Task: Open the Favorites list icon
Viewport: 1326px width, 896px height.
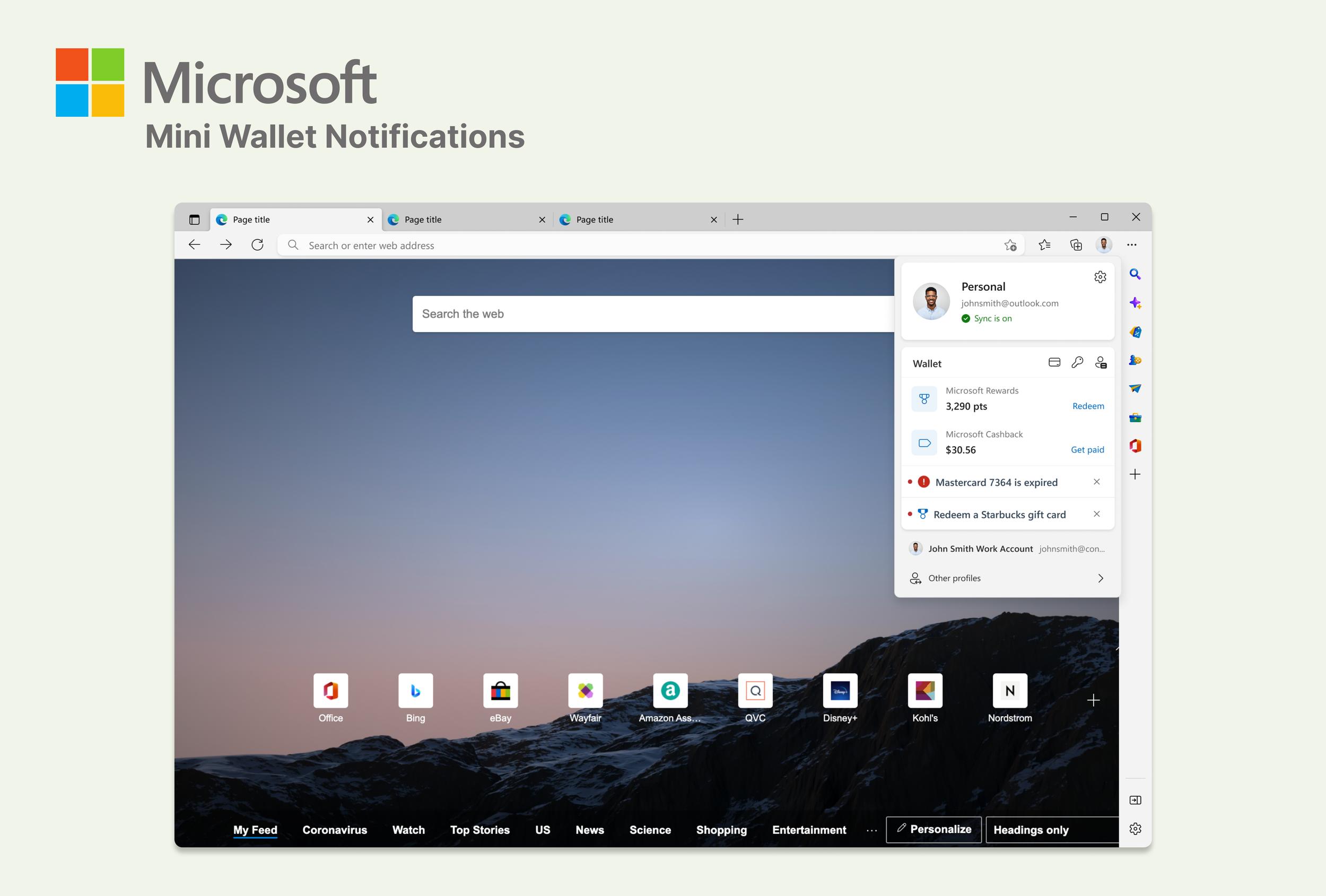Action: tap(1045, 245)
